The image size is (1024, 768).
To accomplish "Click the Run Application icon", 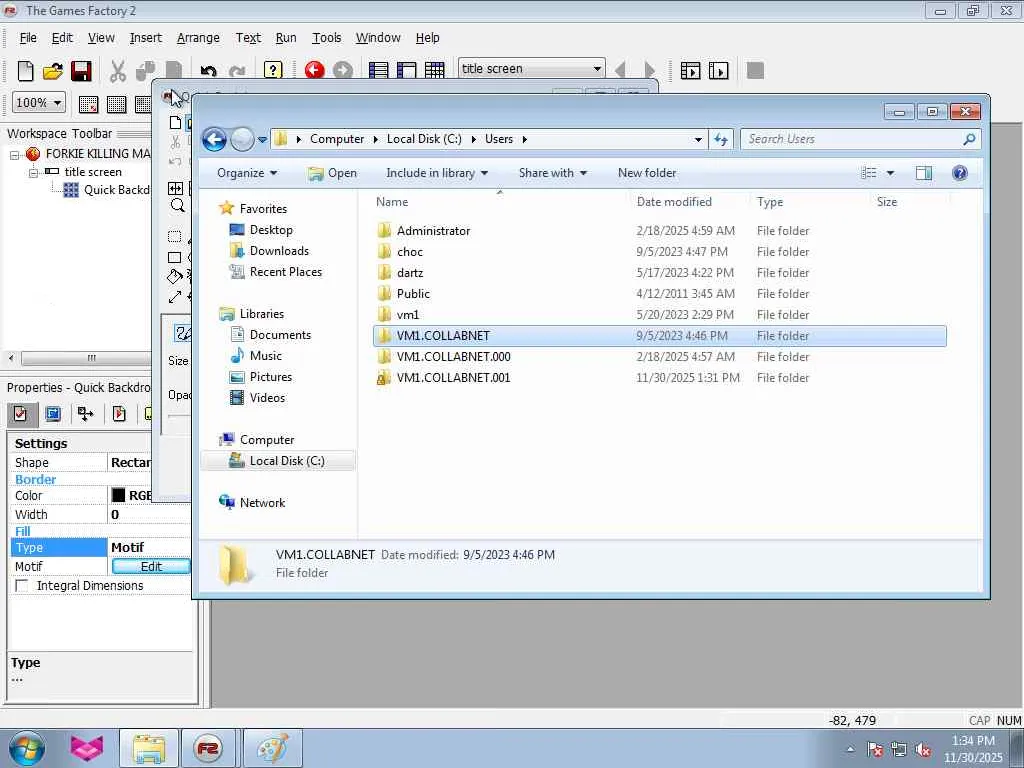I will pos(690,70).
